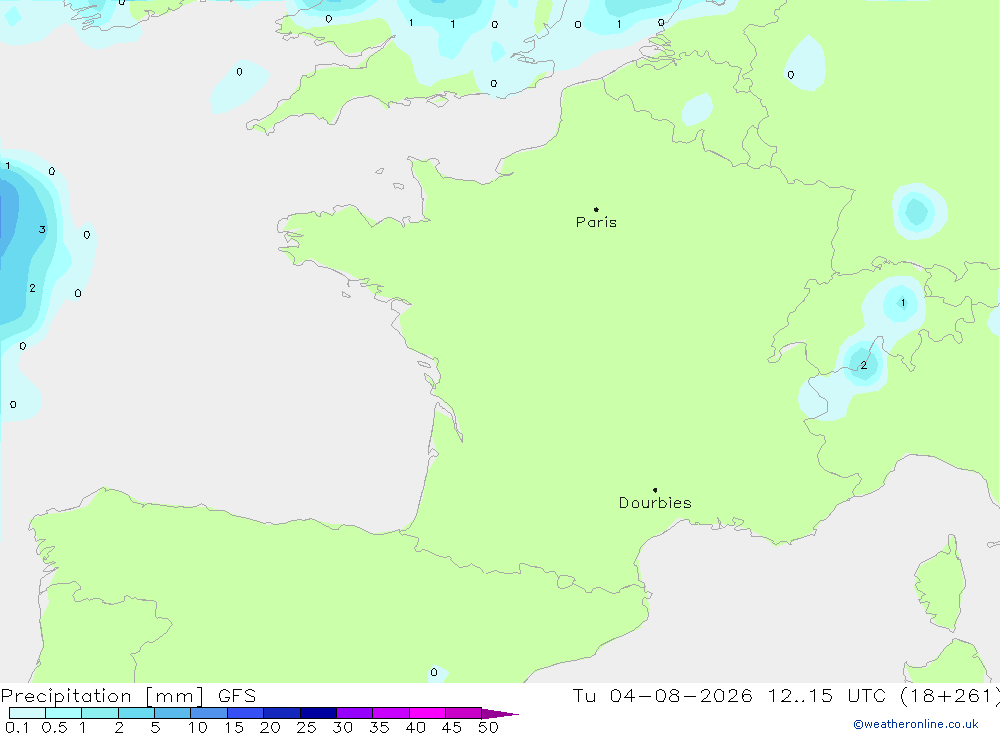Click the over-50 legend arrow tip
The width and height of the screenshot is (1000, 733).
click(501, 714)
